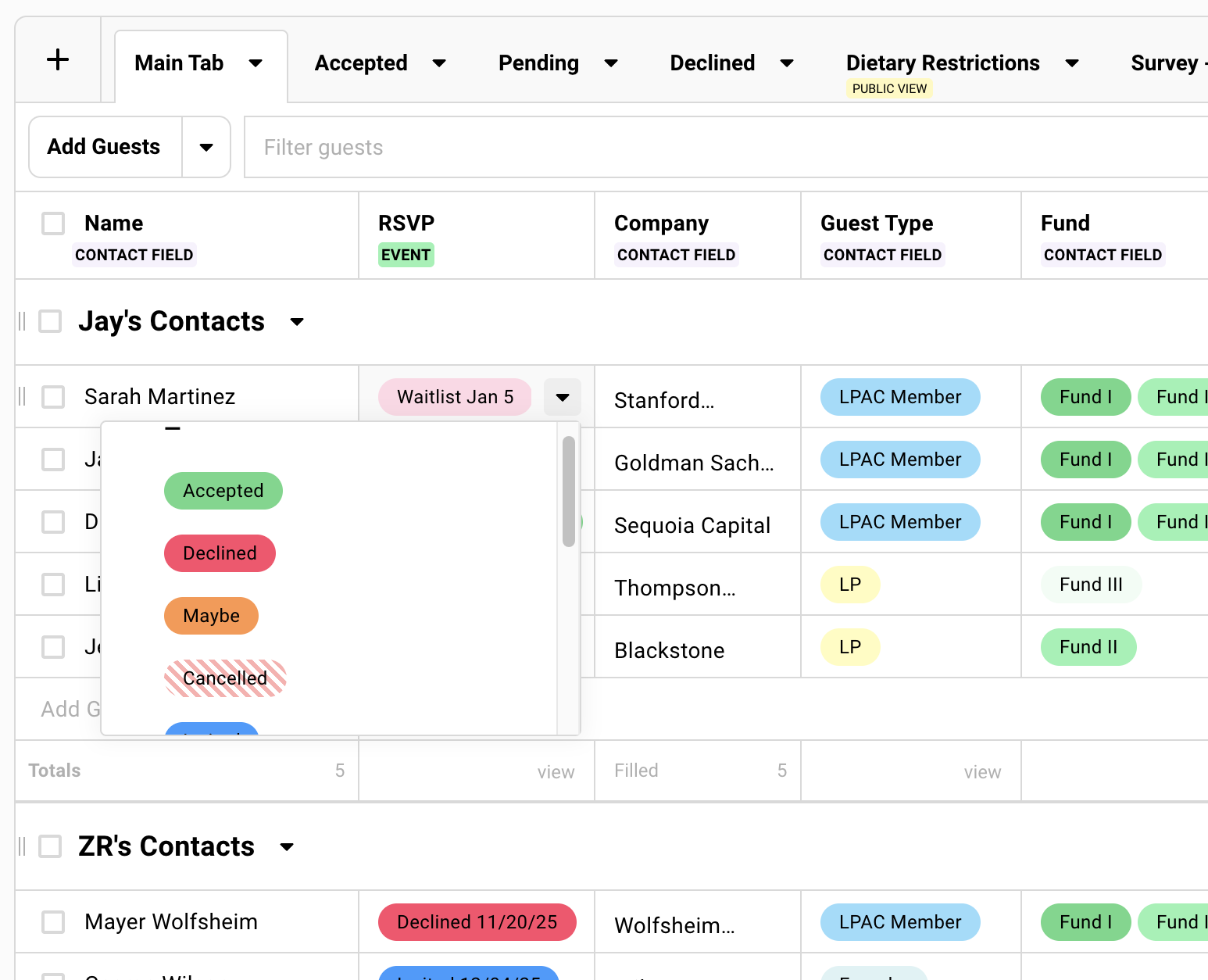This screenshot has width=1208, height=980.
Task: Expand the Jay's Contacts group menu
Action: tap(297, 321)
